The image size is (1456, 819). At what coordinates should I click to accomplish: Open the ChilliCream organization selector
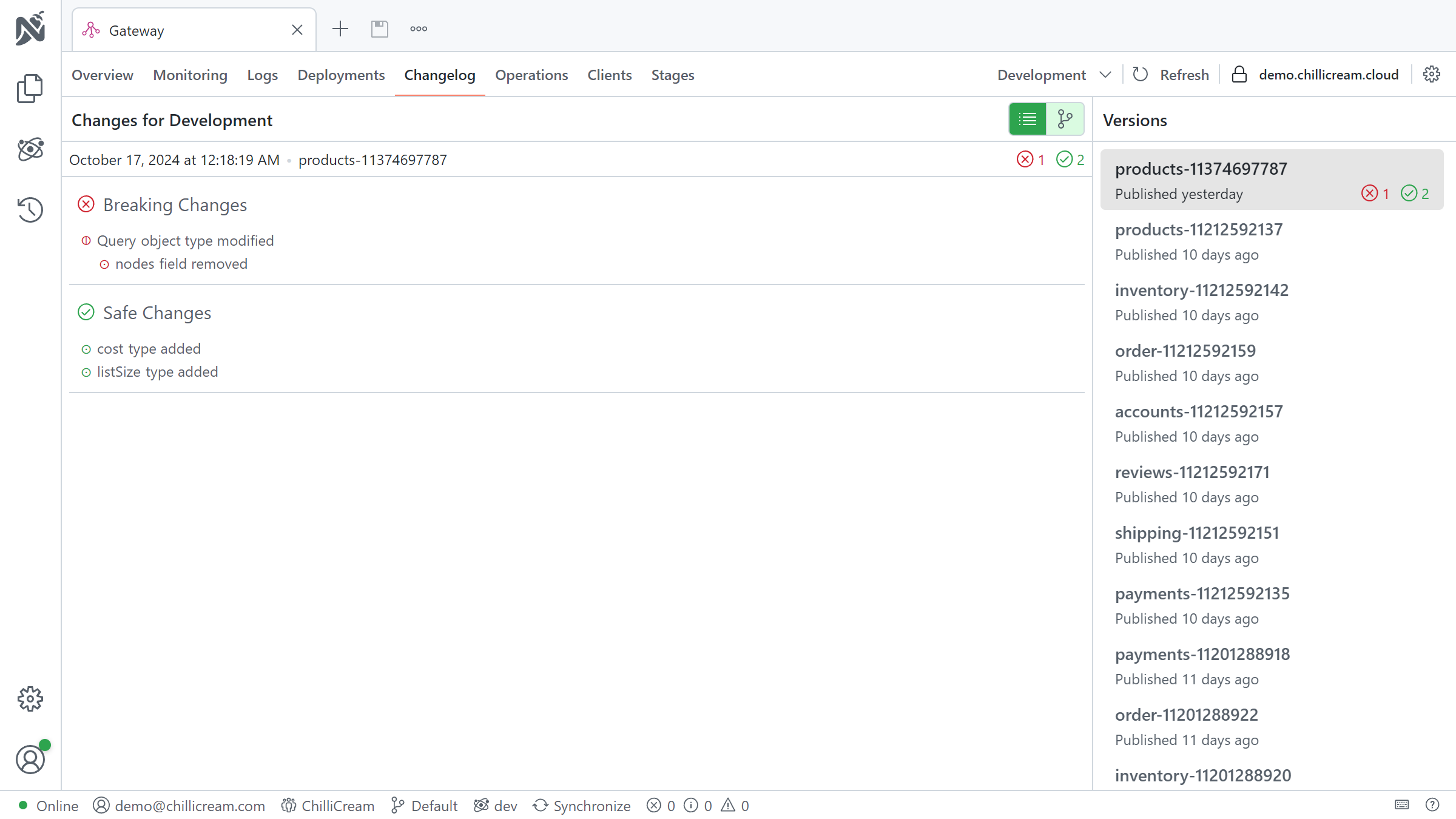click(x=328, y=806)
